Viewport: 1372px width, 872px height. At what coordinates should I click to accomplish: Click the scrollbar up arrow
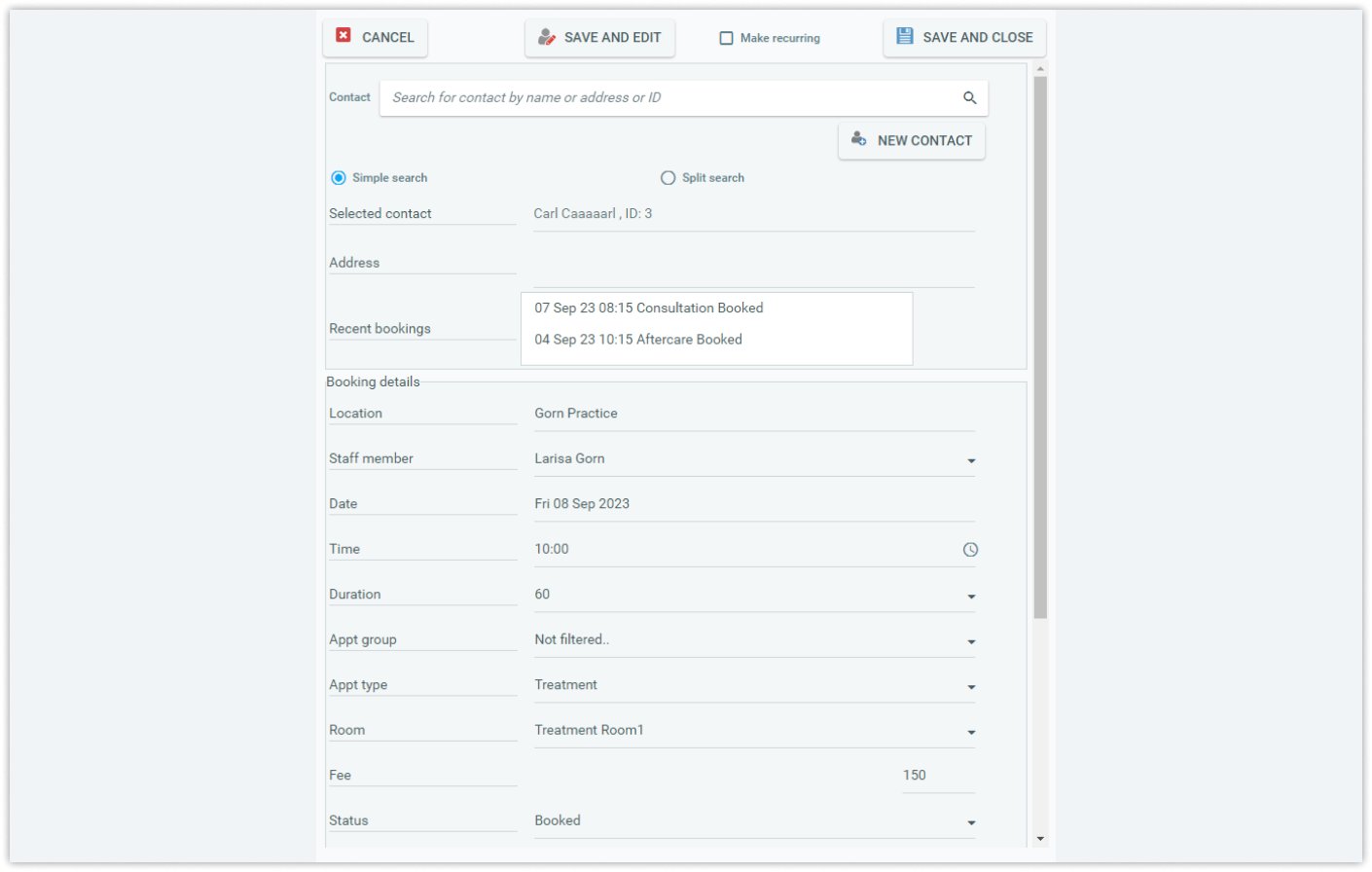[x=1040, y=70]
